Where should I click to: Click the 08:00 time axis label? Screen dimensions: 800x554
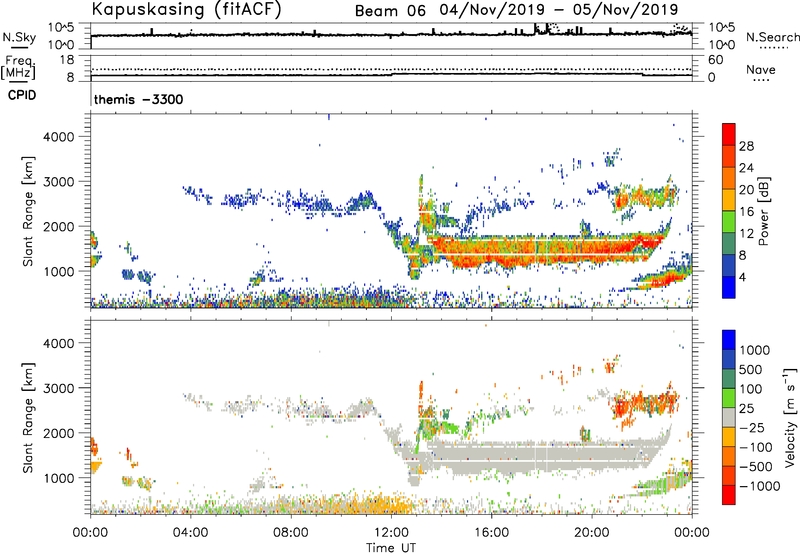pos(291,533)
